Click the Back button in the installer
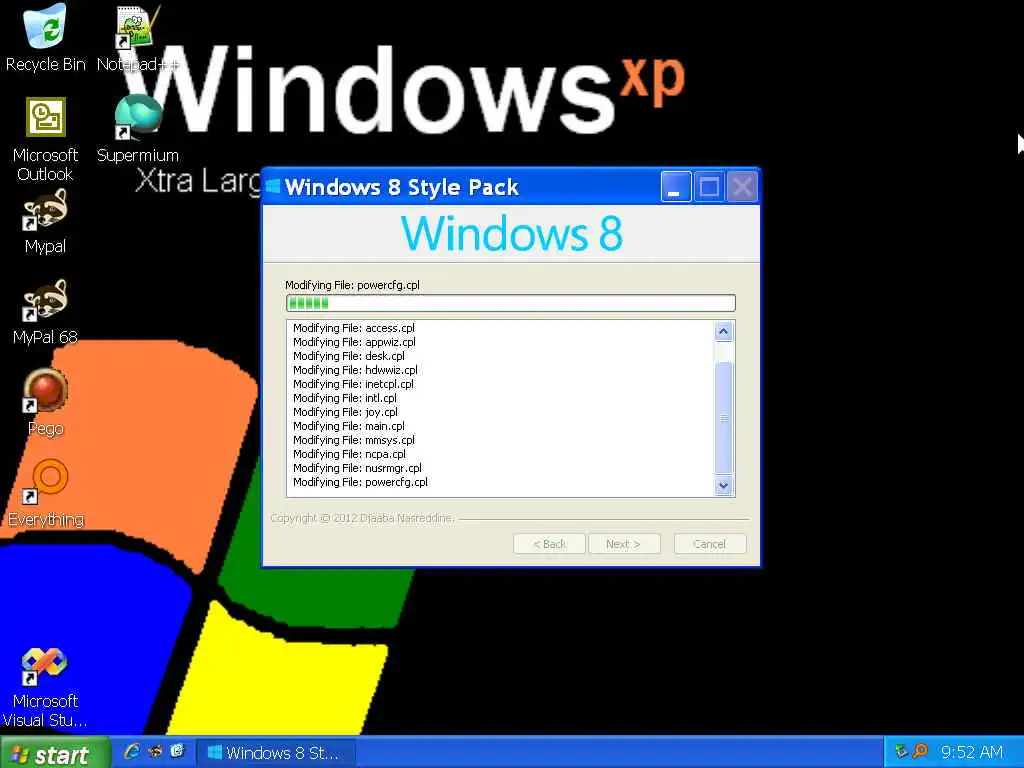1024x768 pixels. click(549, 544)
